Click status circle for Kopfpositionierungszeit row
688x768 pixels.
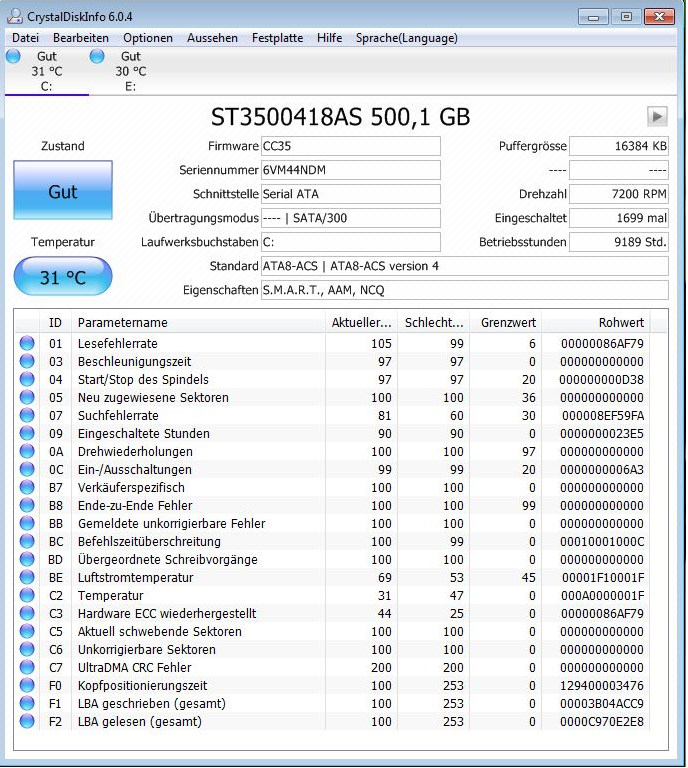click(x=27, y=685)
